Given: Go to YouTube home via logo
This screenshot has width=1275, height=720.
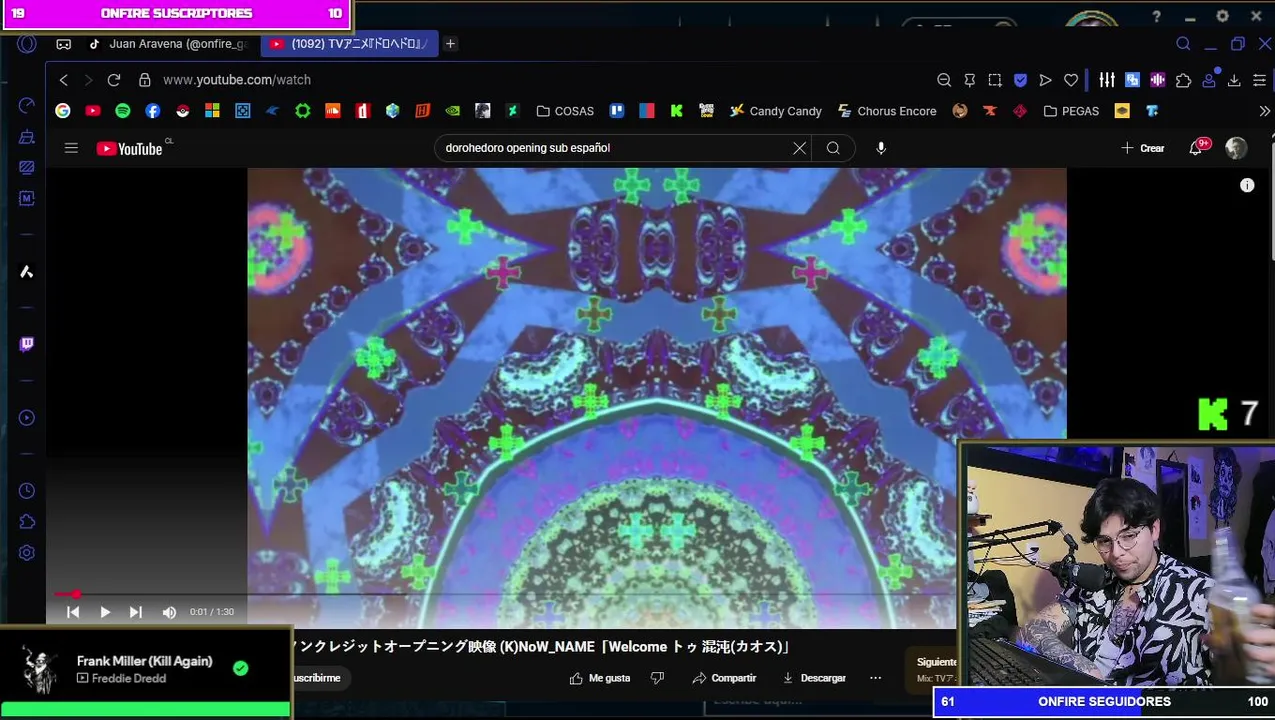Looking at the screenshot, I should (x=129, y=148).
